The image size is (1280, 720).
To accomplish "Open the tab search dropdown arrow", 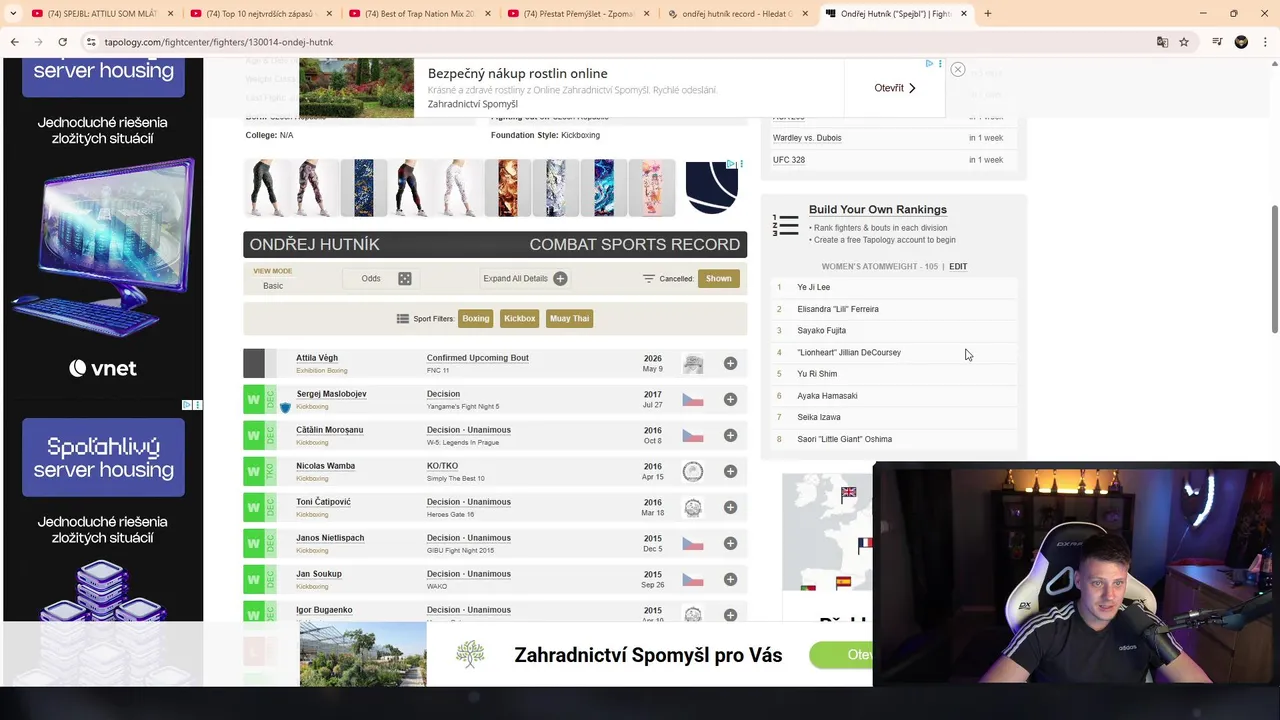I will (13, 13).
